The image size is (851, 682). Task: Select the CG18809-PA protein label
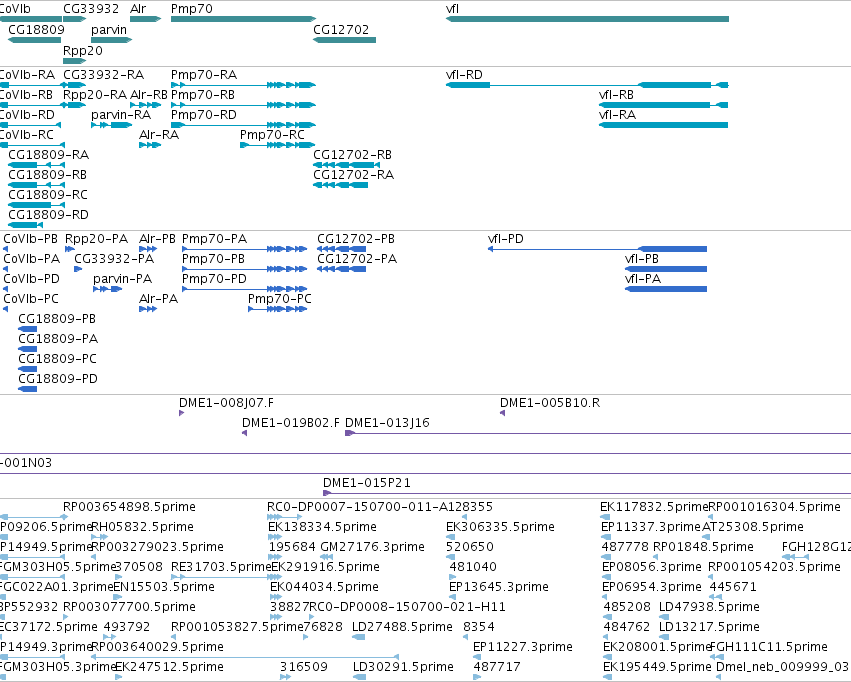pyautogui.click(x=58, y=339)
